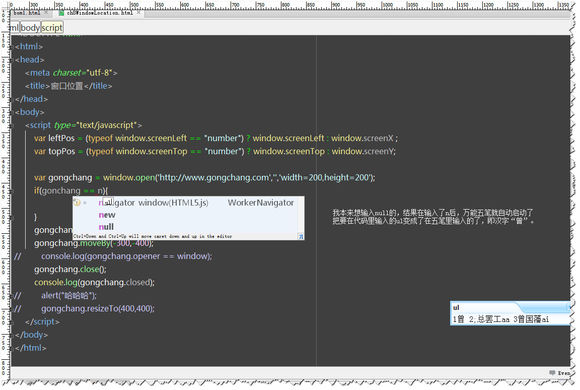Close the first html editor tab
The width and height of the screenshot is (580, 390).
tap(46, 13)
